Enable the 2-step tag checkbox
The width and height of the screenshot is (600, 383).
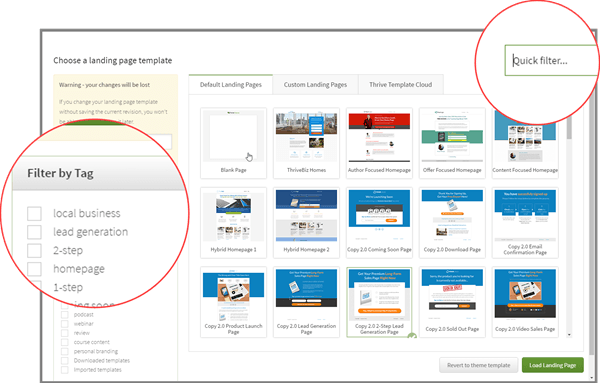34,251
